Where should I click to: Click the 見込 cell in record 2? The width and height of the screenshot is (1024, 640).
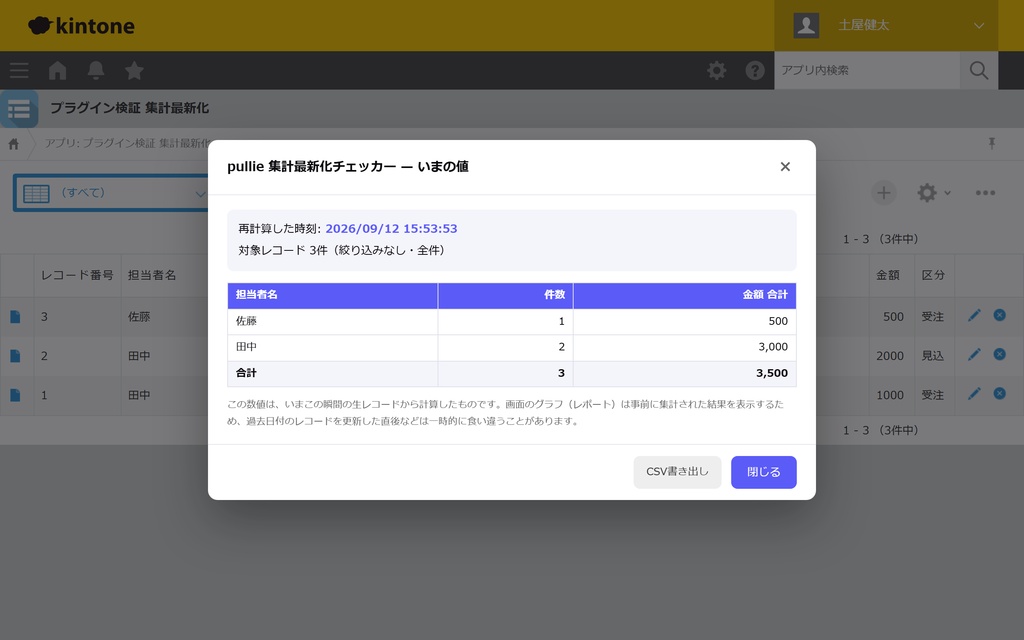pos(933,356)
